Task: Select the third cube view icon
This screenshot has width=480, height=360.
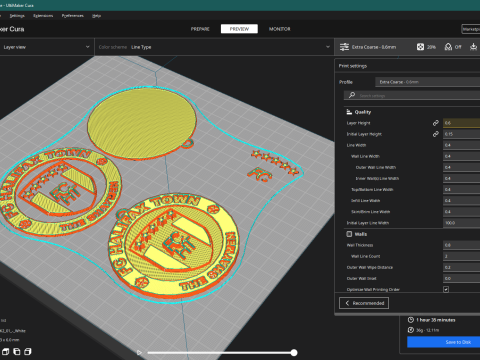Action: 28,351
